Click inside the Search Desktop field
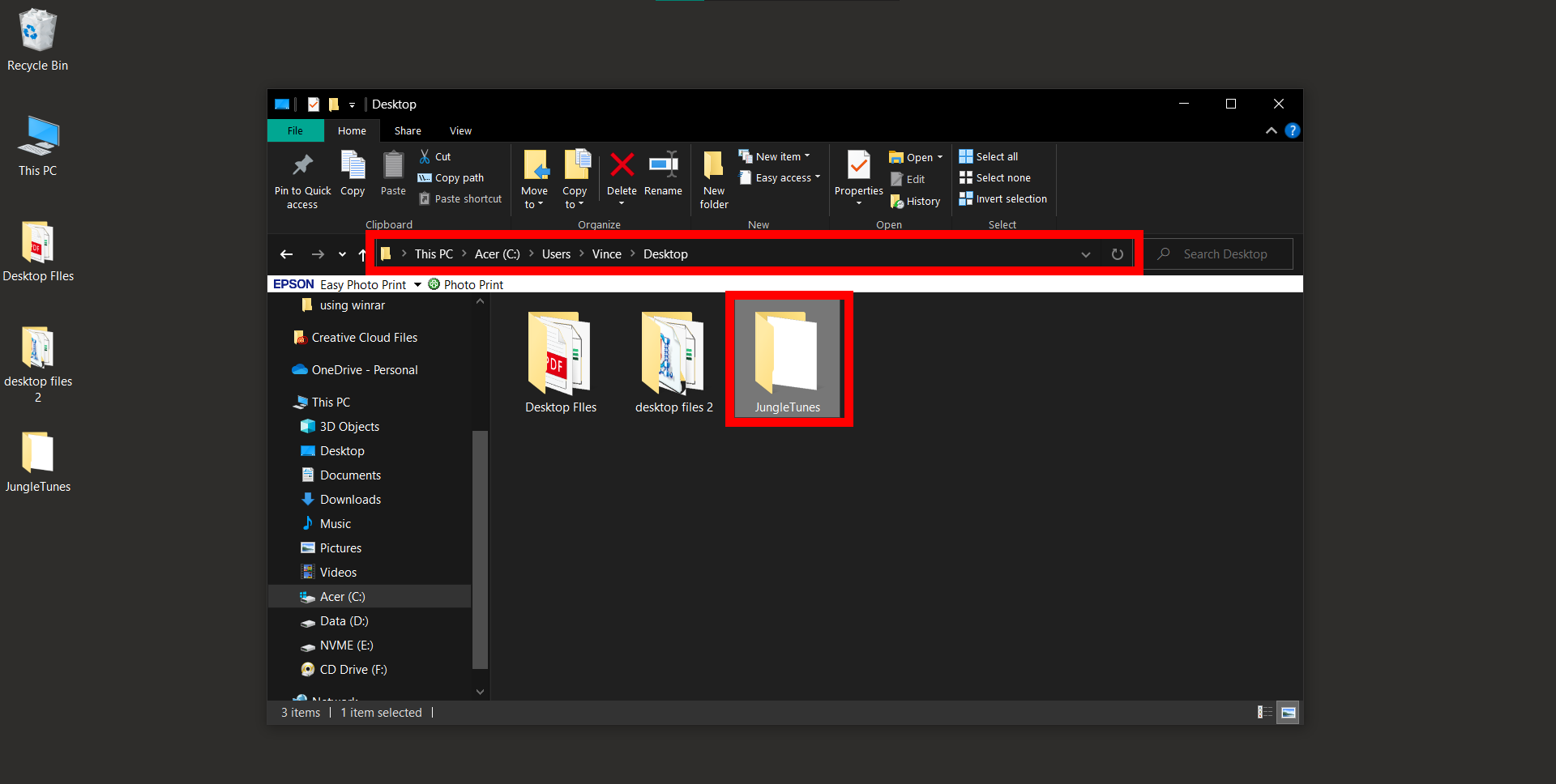 tap(1224, 254)
